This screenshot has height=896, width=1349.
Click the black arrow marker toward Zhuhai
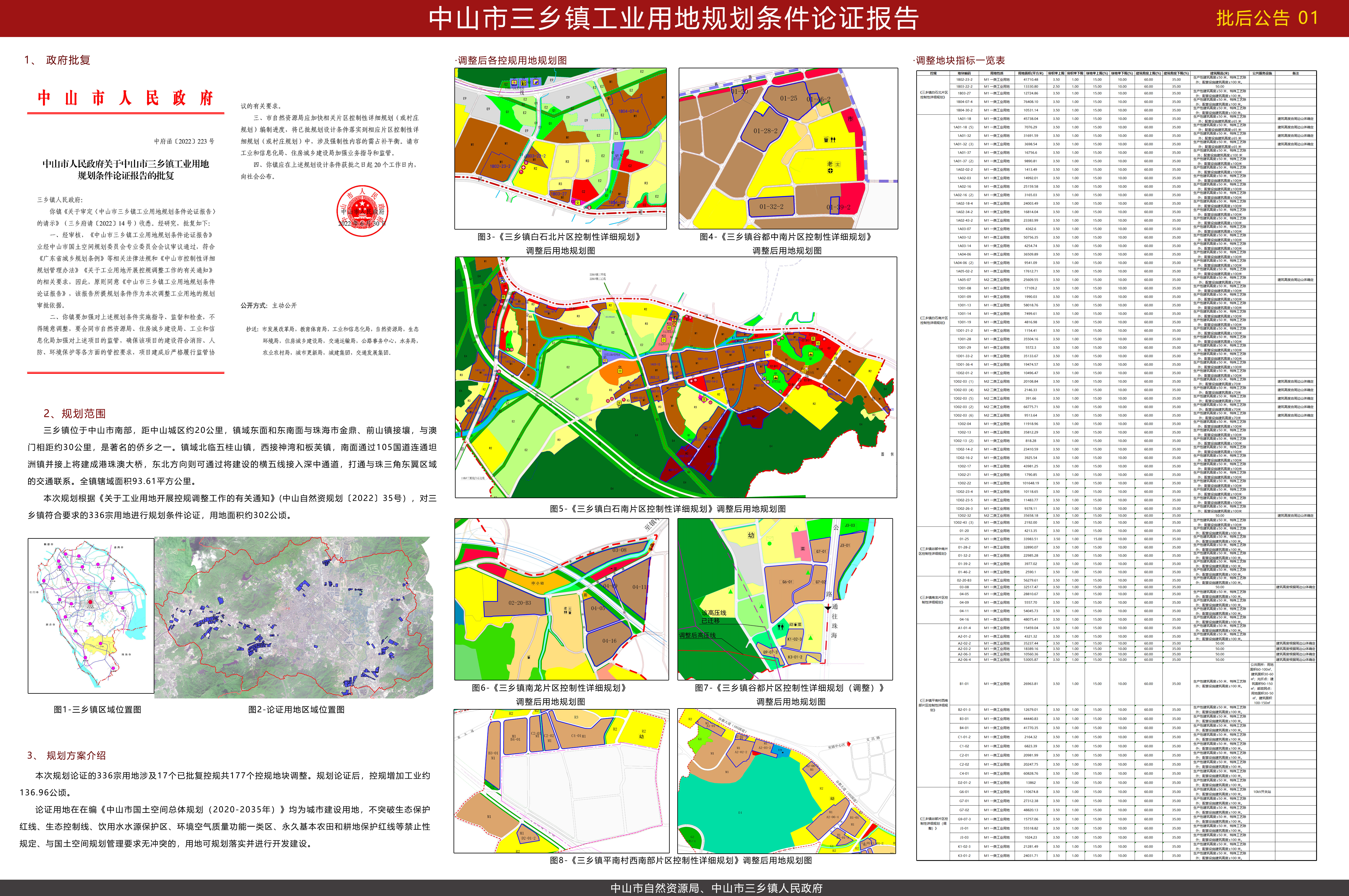(x=828, y=608)
